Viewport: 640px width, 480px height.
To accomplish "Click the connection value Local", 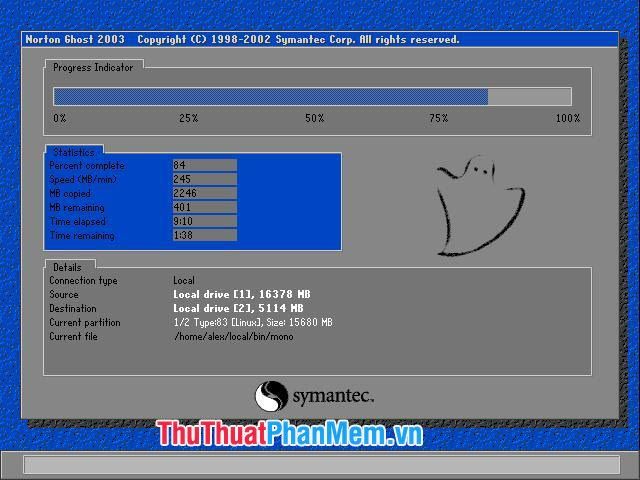I will [x=184, y=281].
